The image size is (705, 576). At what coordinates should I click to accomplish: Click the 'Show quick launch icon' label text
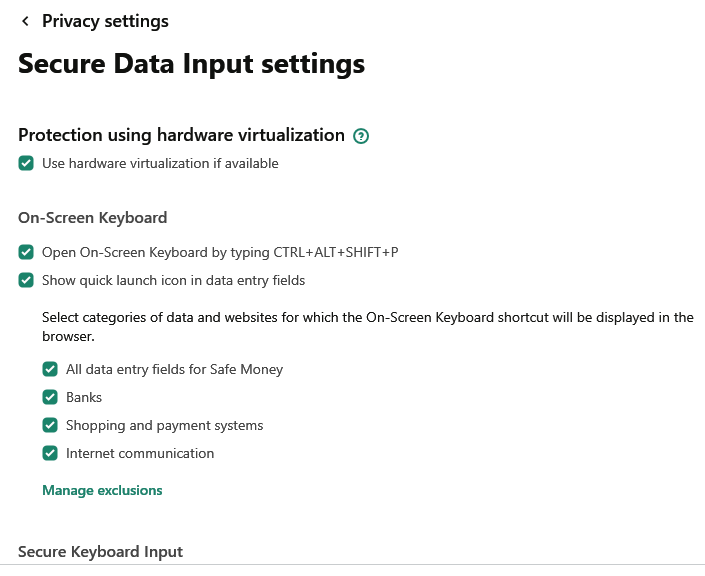tap(173, 280)
